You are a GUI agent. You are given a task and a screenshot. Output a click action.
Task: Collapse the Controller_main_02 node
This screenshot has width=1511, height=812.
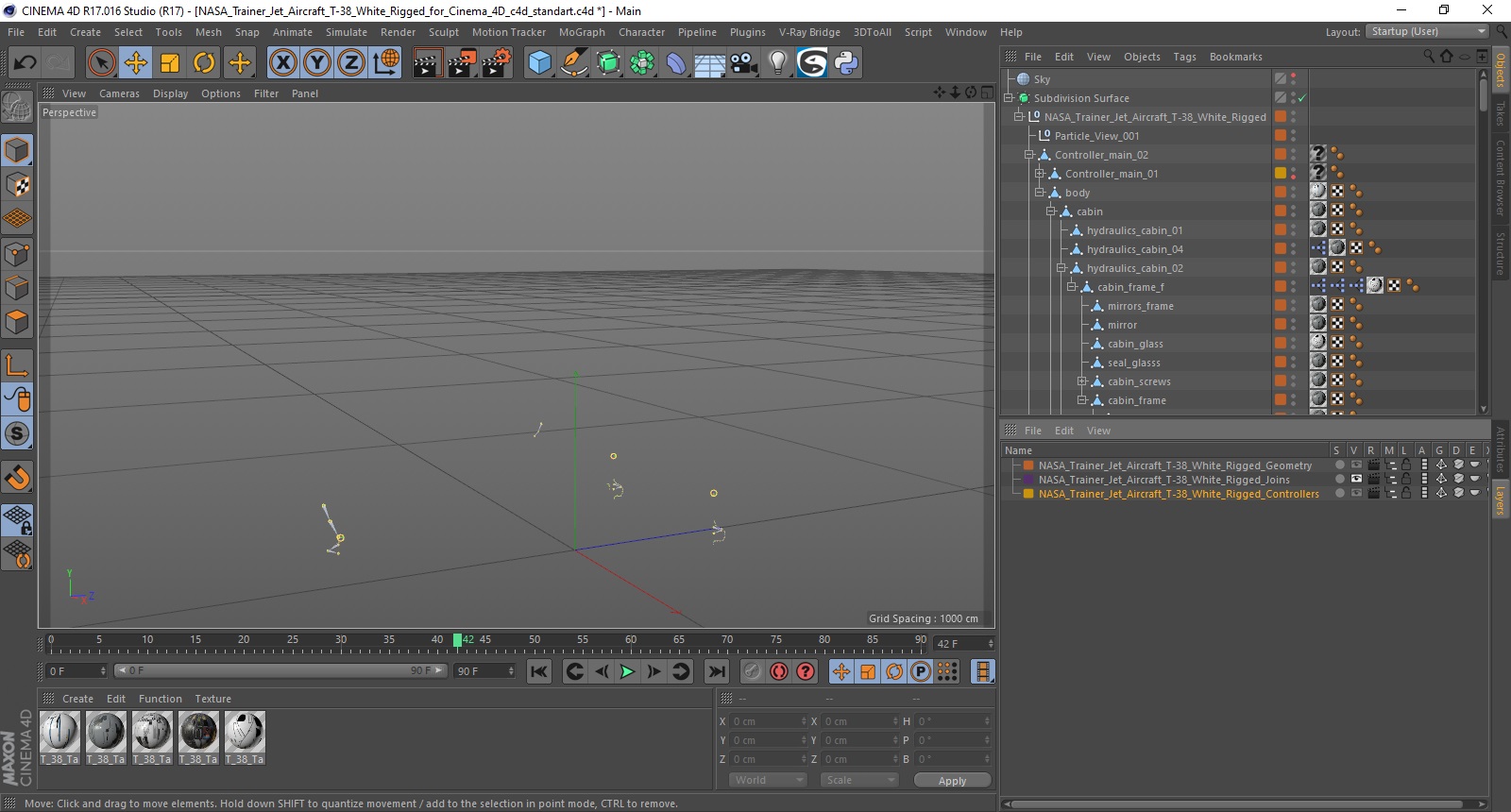point(1029,155)
